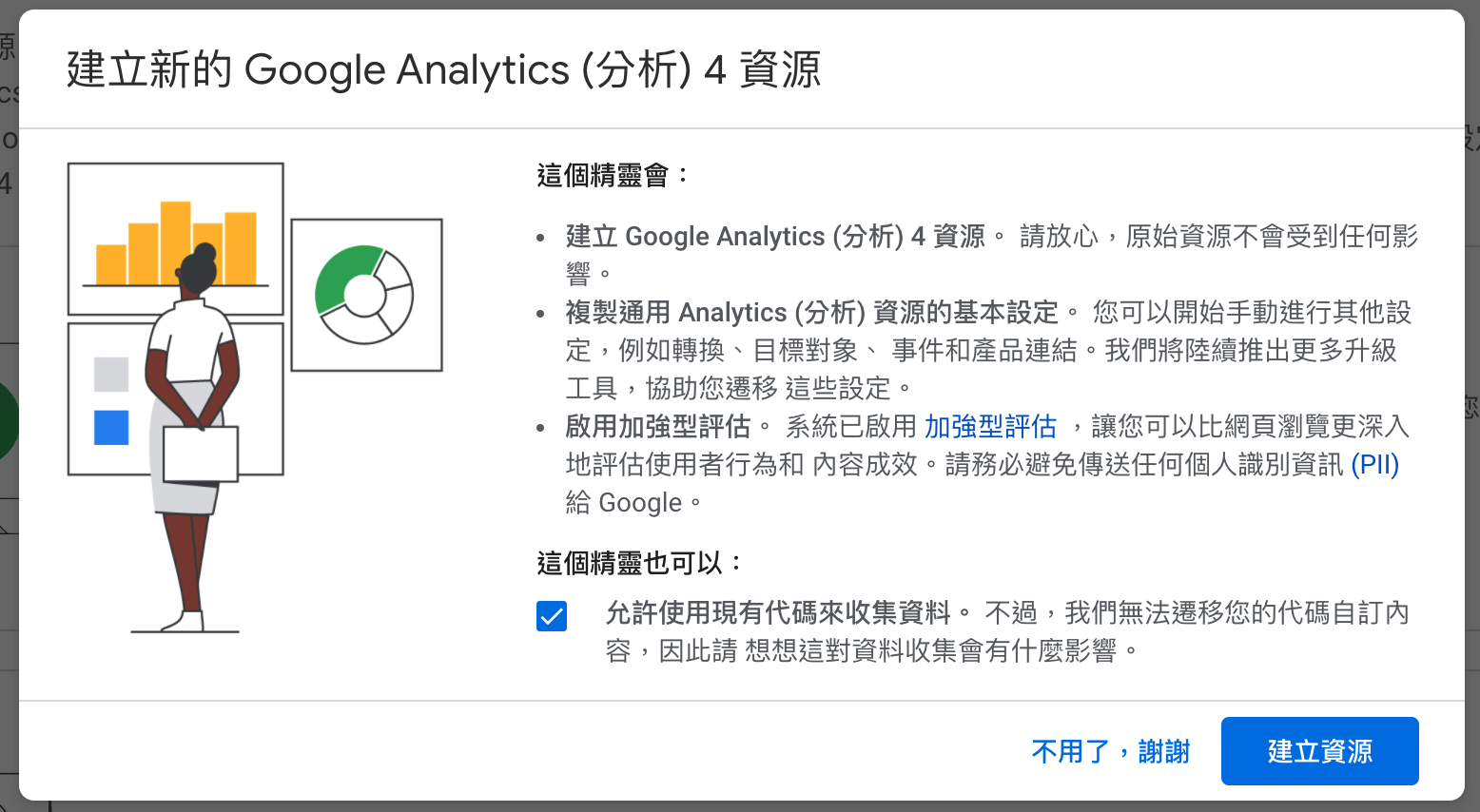The image size is (1480, 812).
Task: Open the (PII) link
Action: [x=1374, y=465]
